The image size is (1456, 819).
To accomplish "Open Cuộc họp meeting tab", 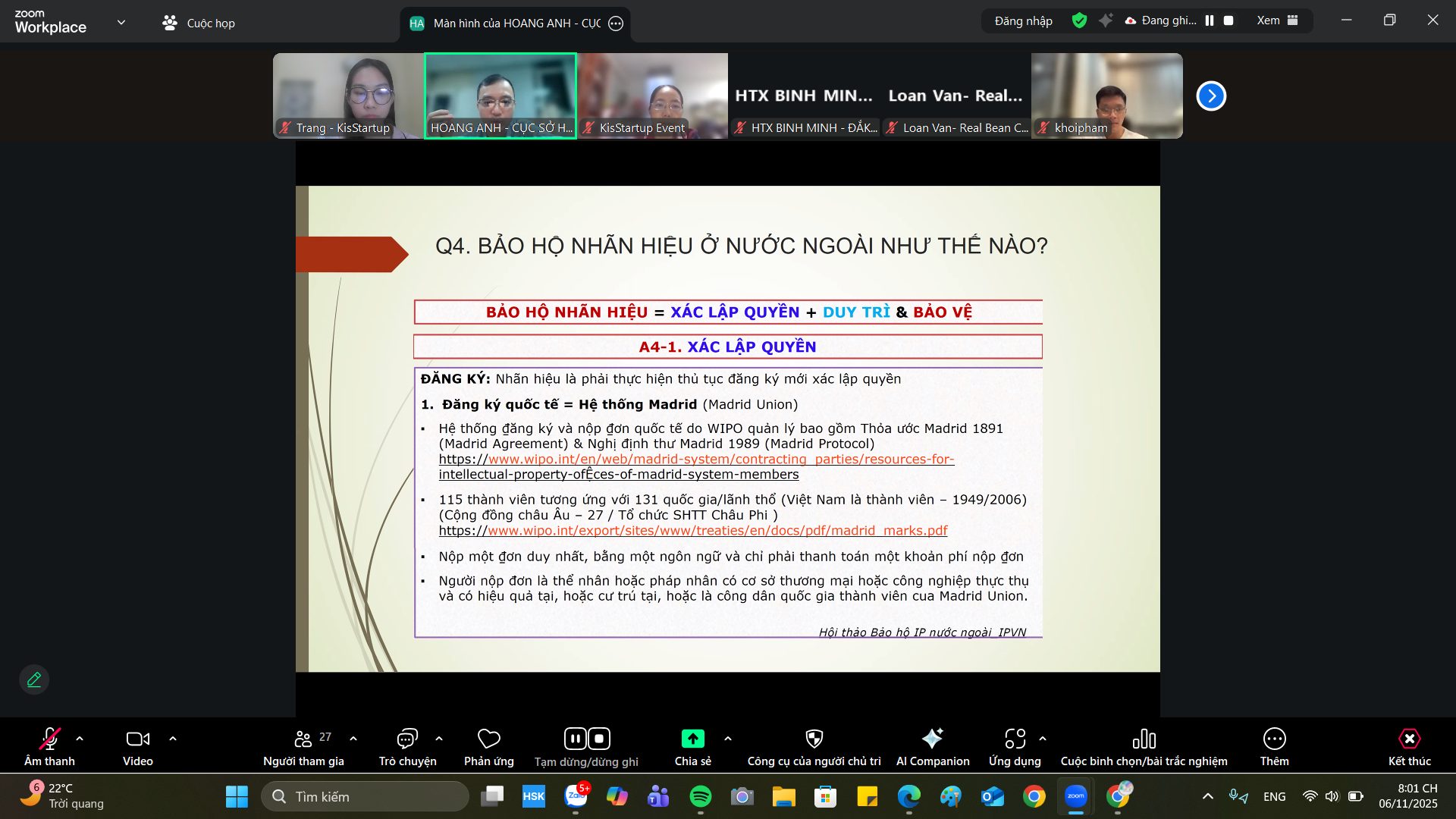I will tap(199, 23).
